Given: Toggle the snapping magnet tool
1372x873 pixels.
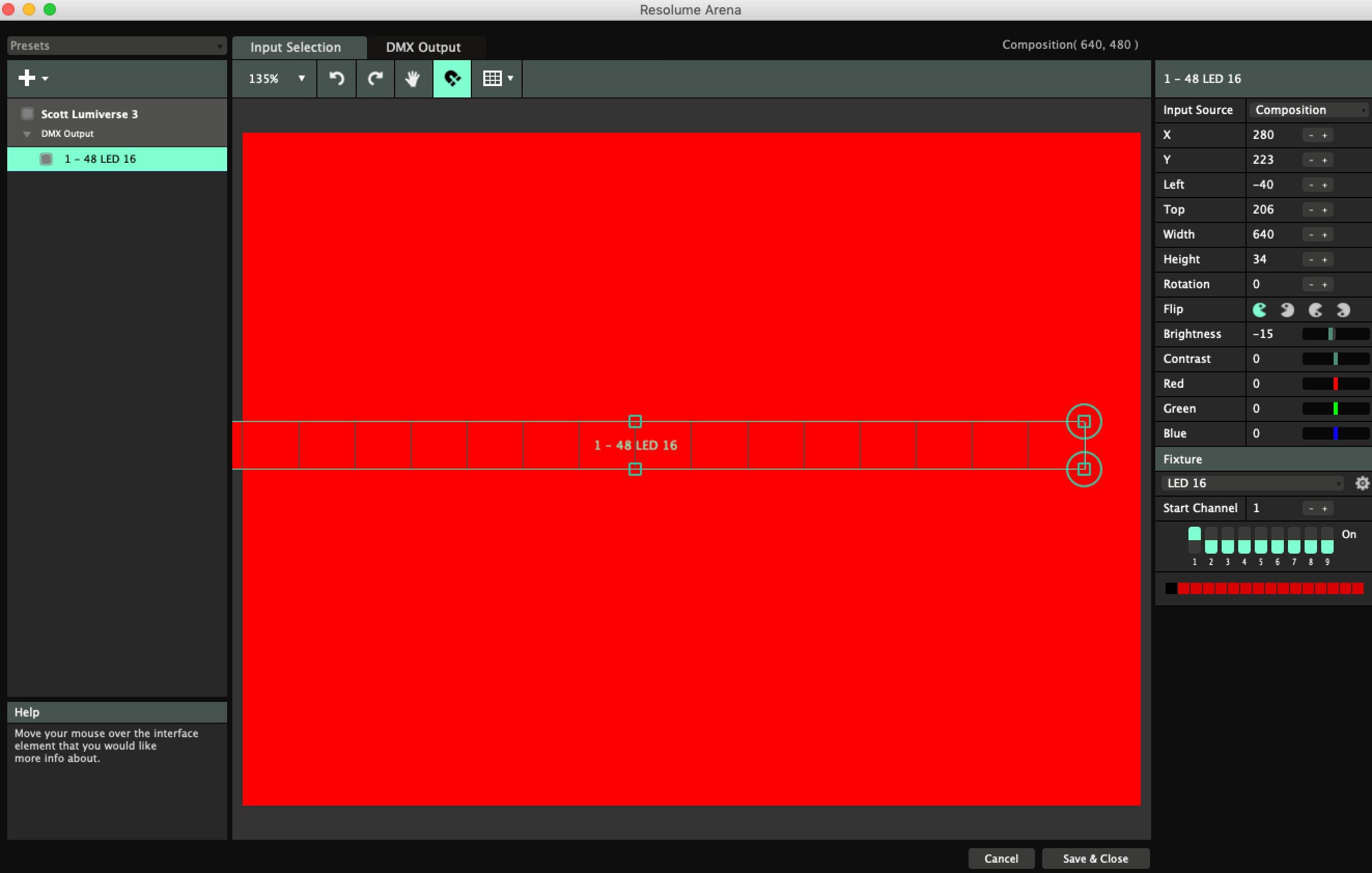Looking at the screenshot, I should pos(452,79).
